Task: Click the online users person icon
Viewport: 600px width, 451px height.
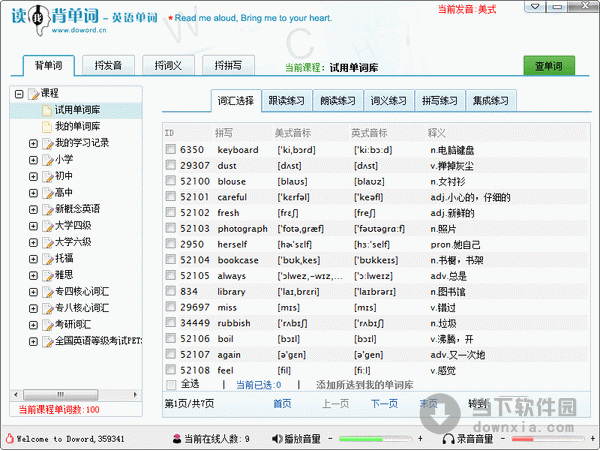Action: click(x=177, y=439)
